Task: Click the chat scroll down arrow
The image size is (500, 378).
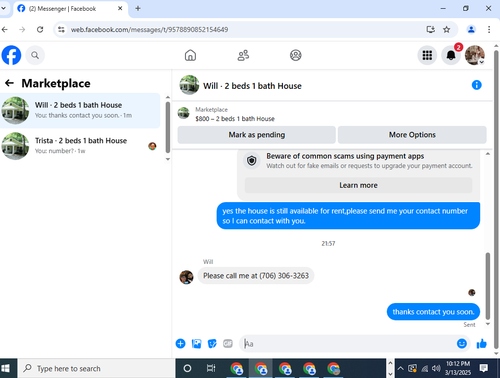Action: tap(488, 324)
